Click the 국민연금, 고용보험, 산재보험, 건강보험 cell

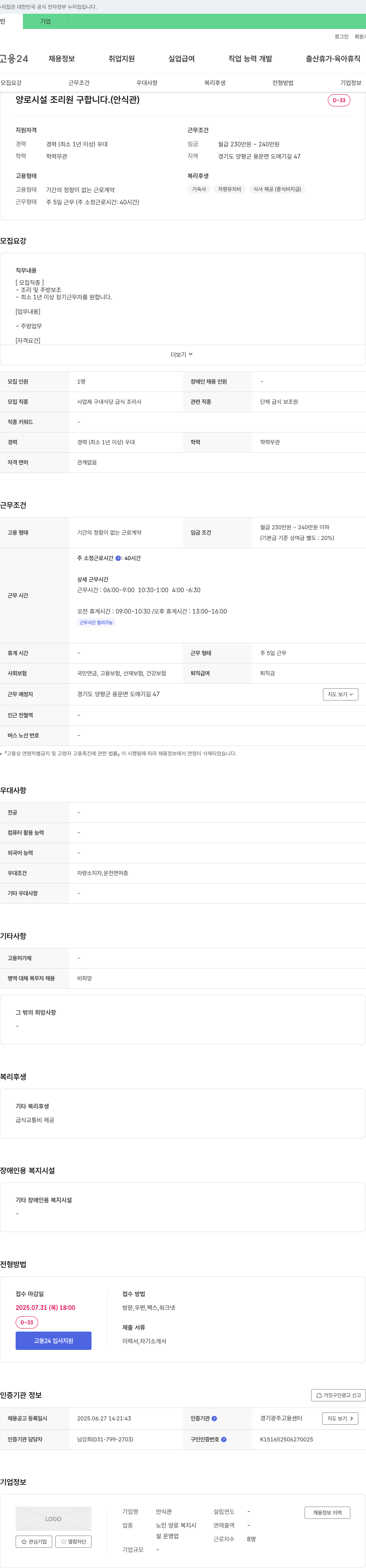[x=121, y=673]
